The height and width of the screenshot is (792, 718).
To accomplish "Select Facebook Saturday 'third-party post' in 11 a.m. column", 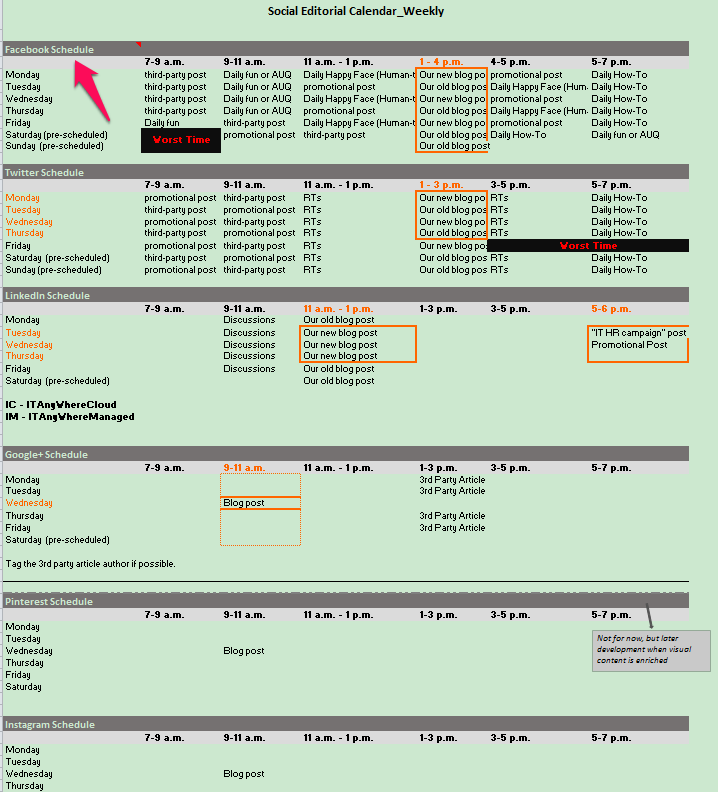I will point(334,135).
